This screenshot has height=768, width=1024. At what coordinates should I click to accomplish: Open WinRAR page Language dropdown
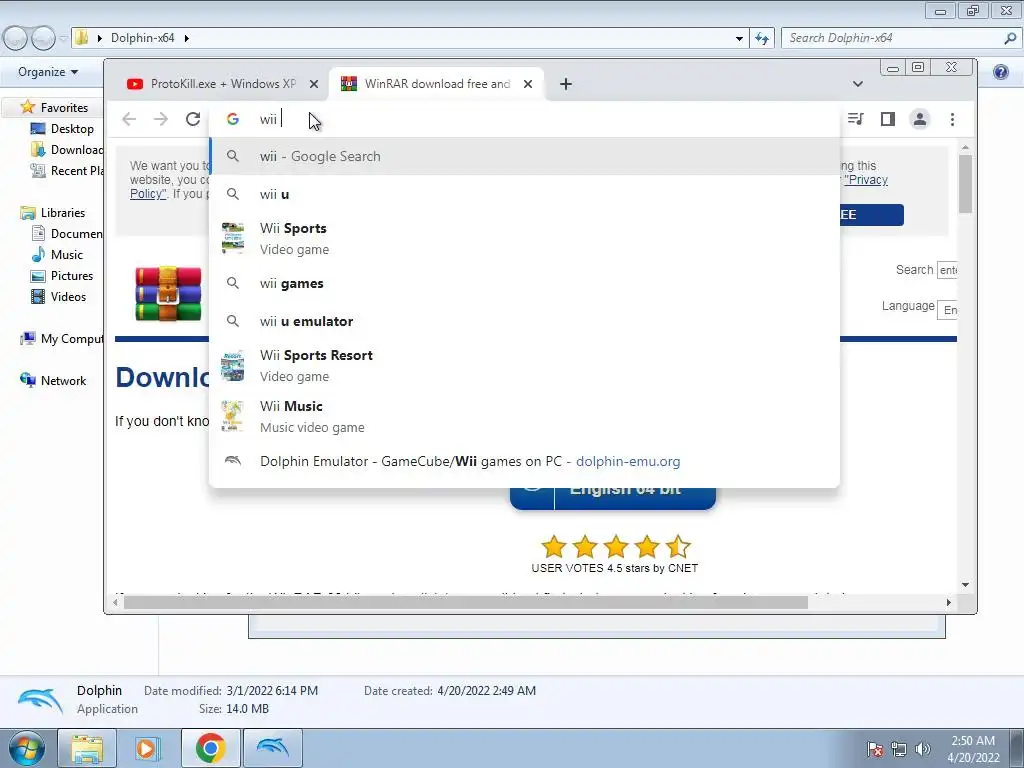coord(948,310)
